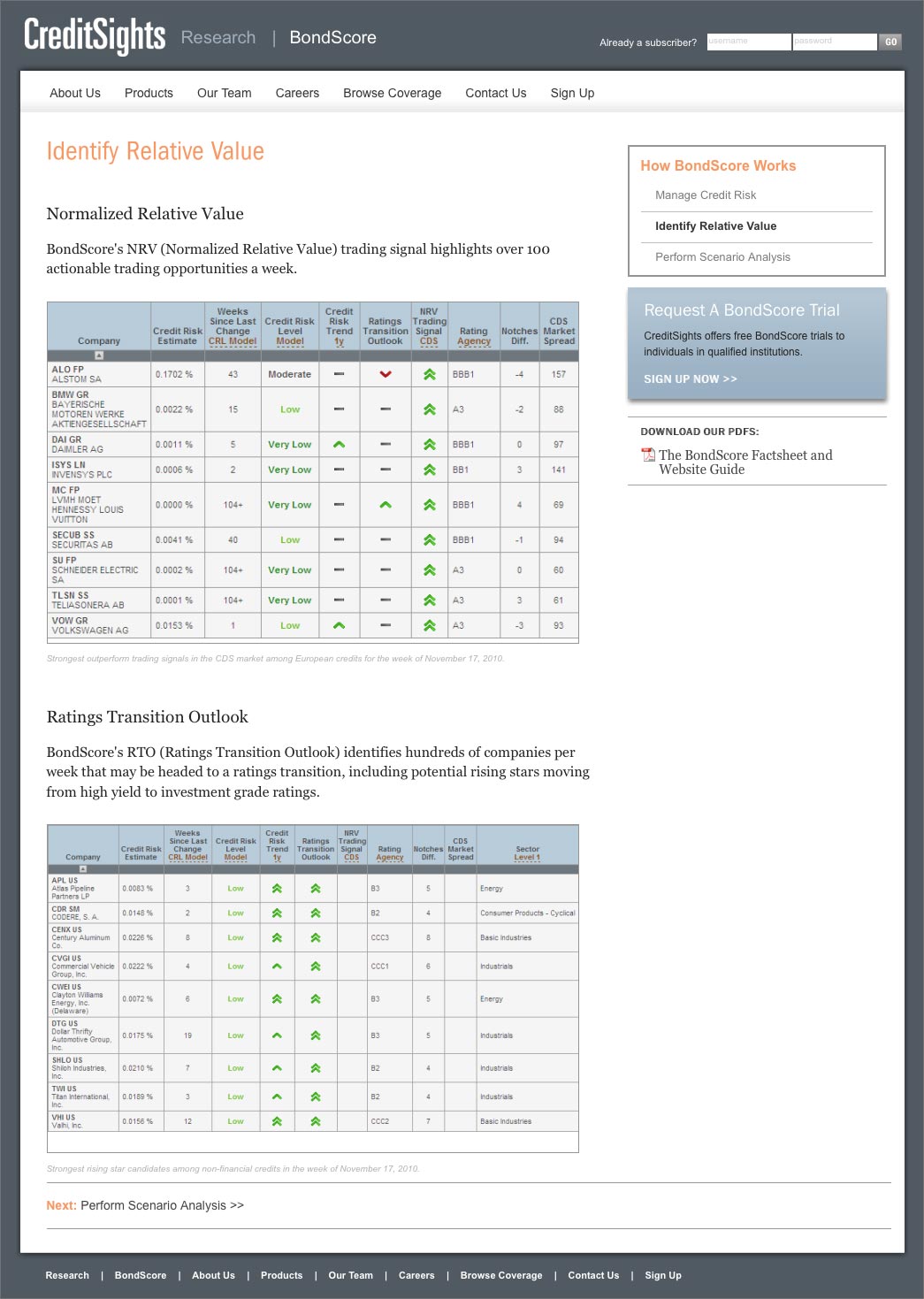Click Clayton Williams Energy credit risk trend arrow
This screenshot has height=1299, width=924.
click(277, 998)
